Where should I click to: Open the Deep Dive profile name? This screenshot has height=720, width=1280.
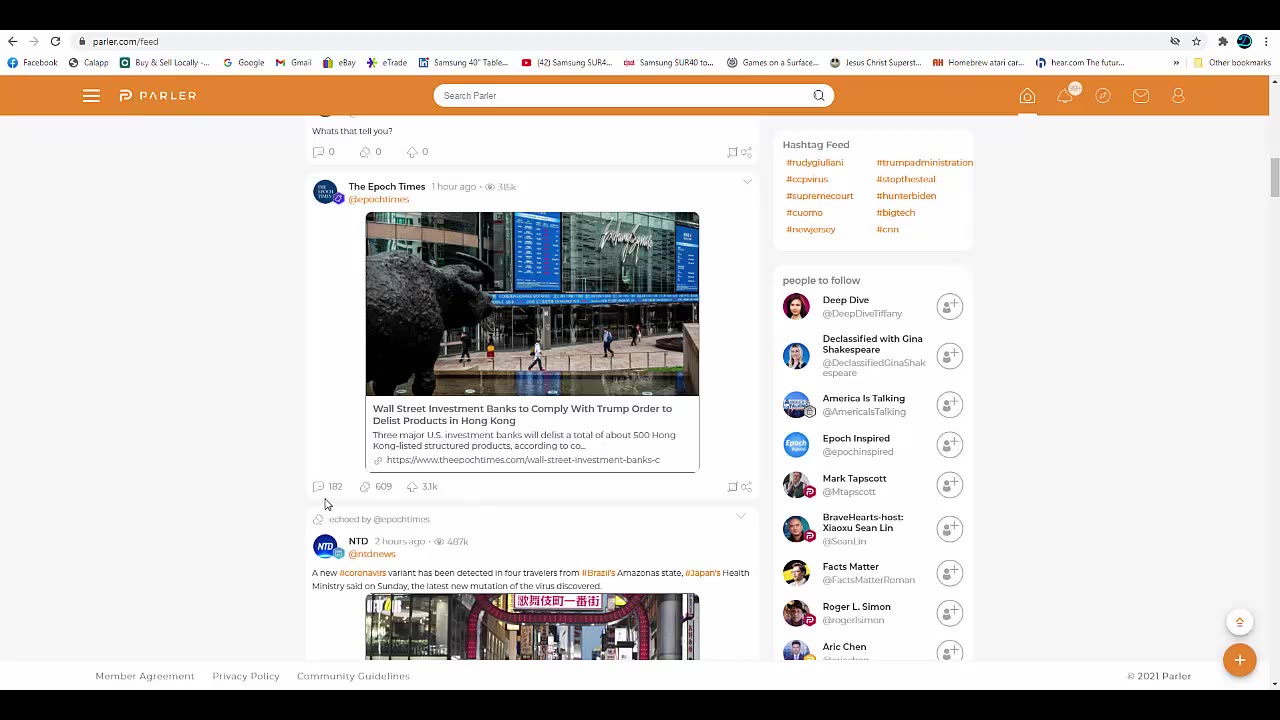pyautogui.click(x=845, y=300)
